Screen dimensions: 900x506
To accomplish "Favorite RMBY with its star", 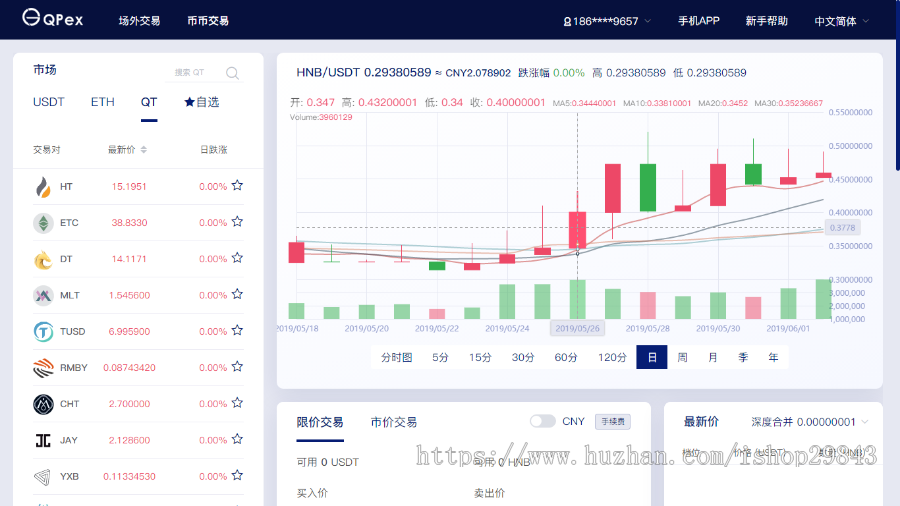I will (237, 366).
